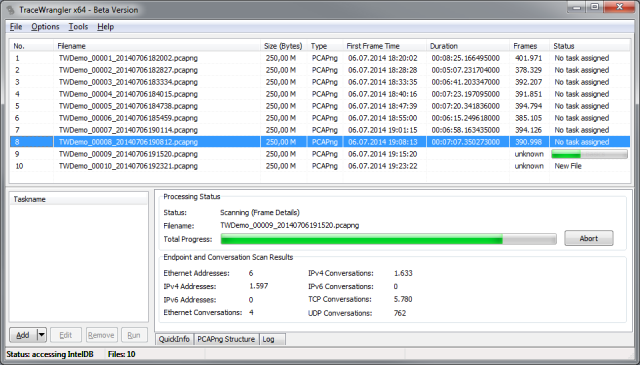
Task: Sort by the Size (Bytes) column header
Action: click(x=284, y=46)
